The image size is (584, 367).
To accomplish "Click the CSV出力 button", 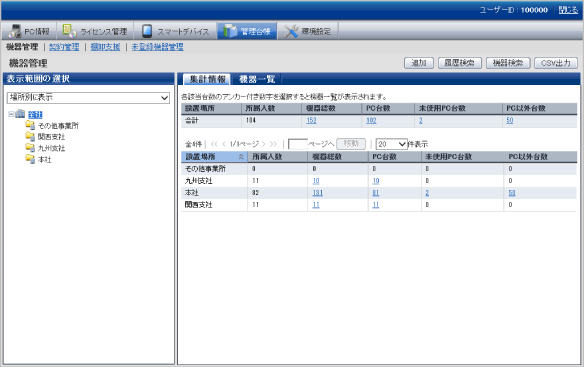I will [x=556, y=63].
